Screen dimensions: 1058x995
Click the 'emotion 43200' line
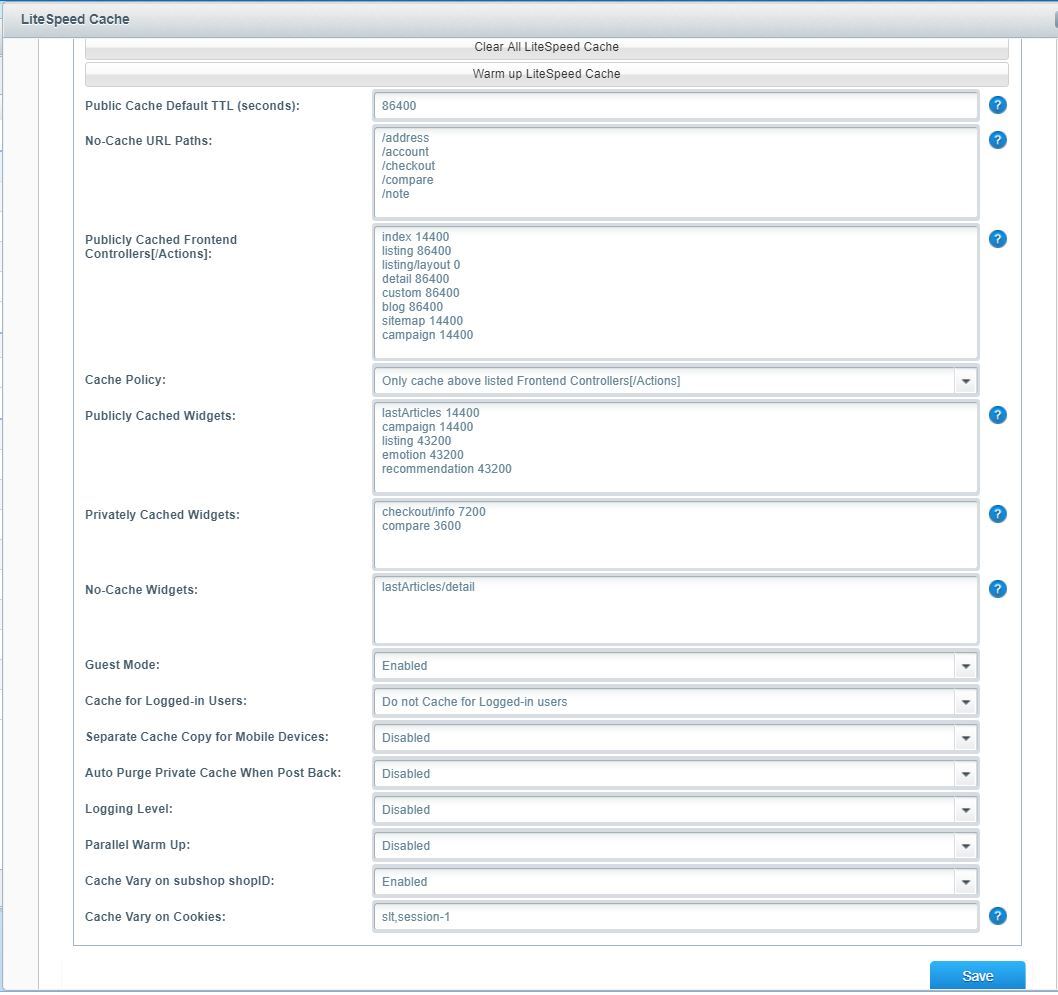[x=423, y=455]
